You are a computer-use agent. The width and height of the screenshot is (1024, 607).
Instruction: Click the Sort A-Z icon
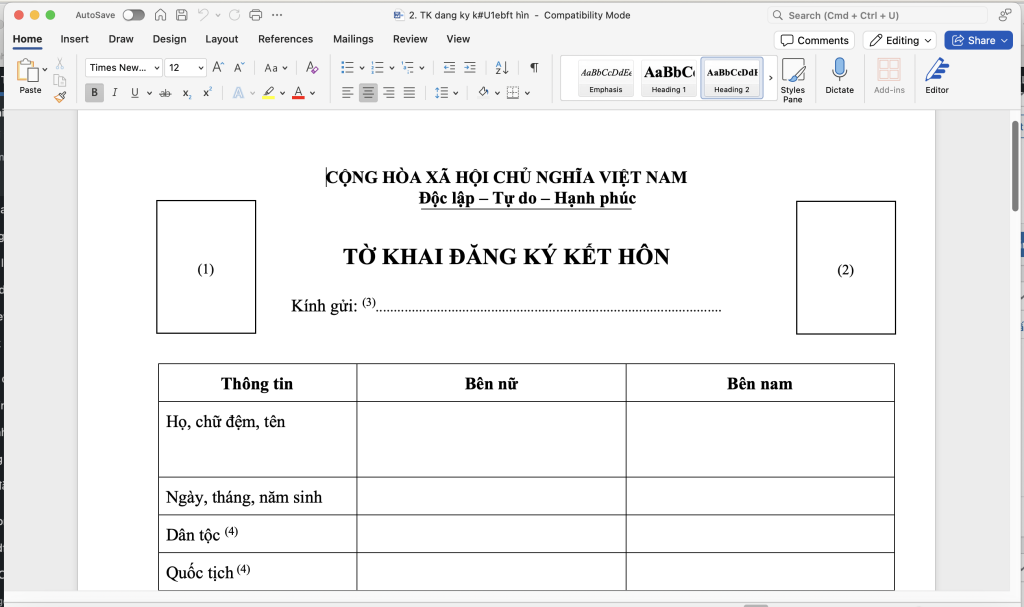pos(502,68)
